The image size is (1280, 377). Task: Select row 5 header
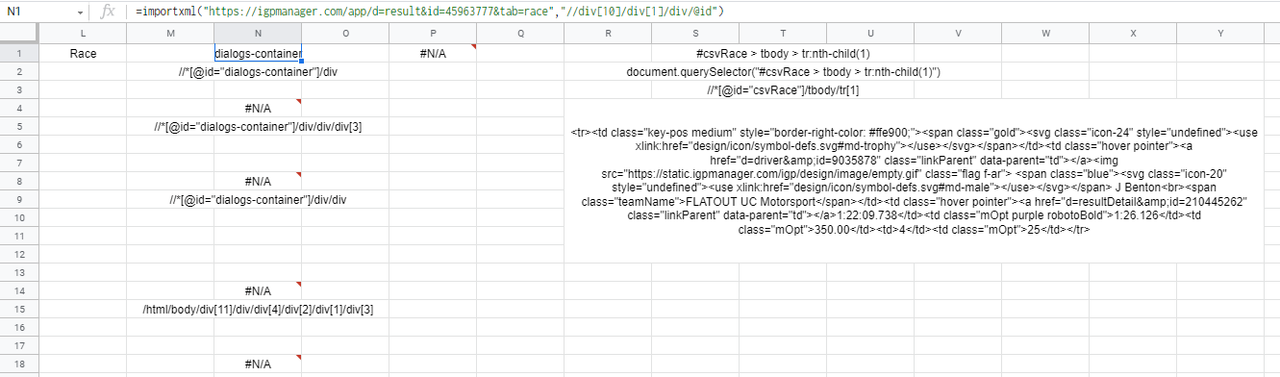click(20, 127)
